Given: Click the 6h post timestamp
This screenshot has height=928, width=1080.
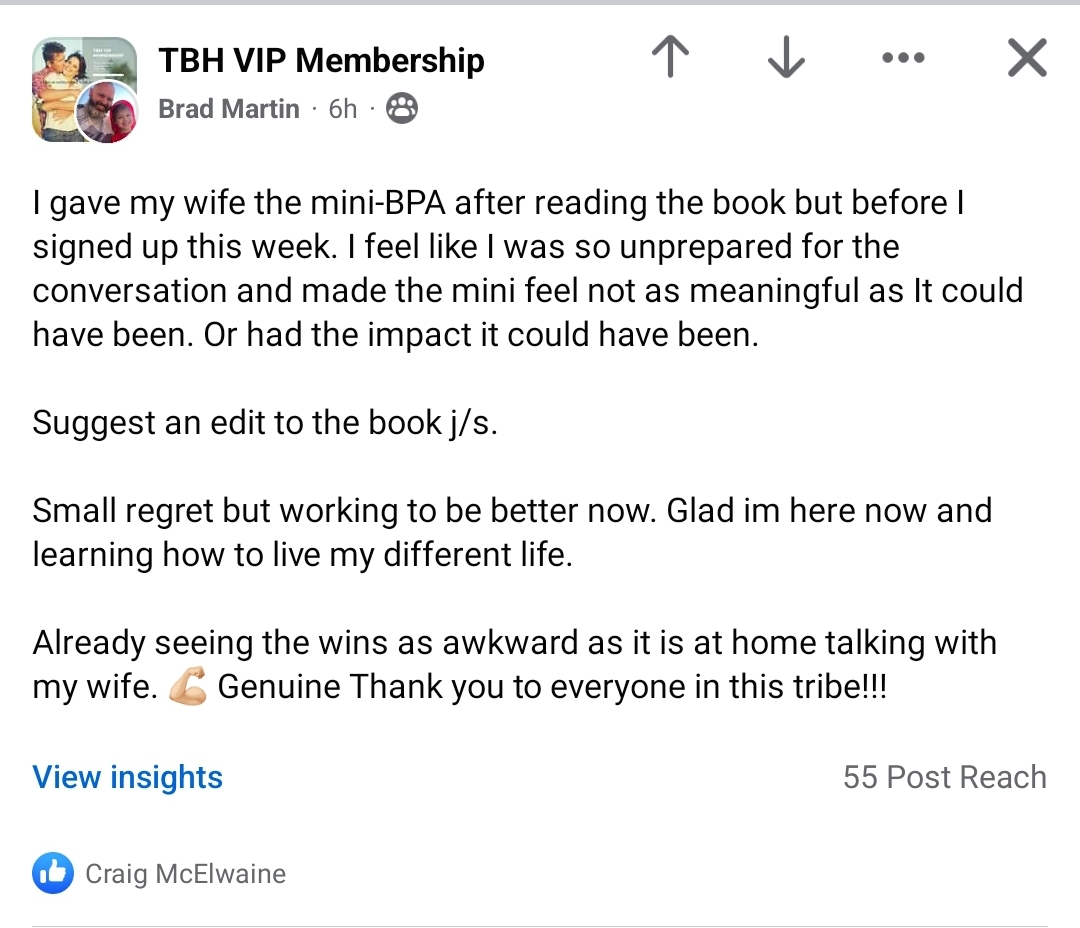Looking at the screenshot, I should click(x=342, y=109).
